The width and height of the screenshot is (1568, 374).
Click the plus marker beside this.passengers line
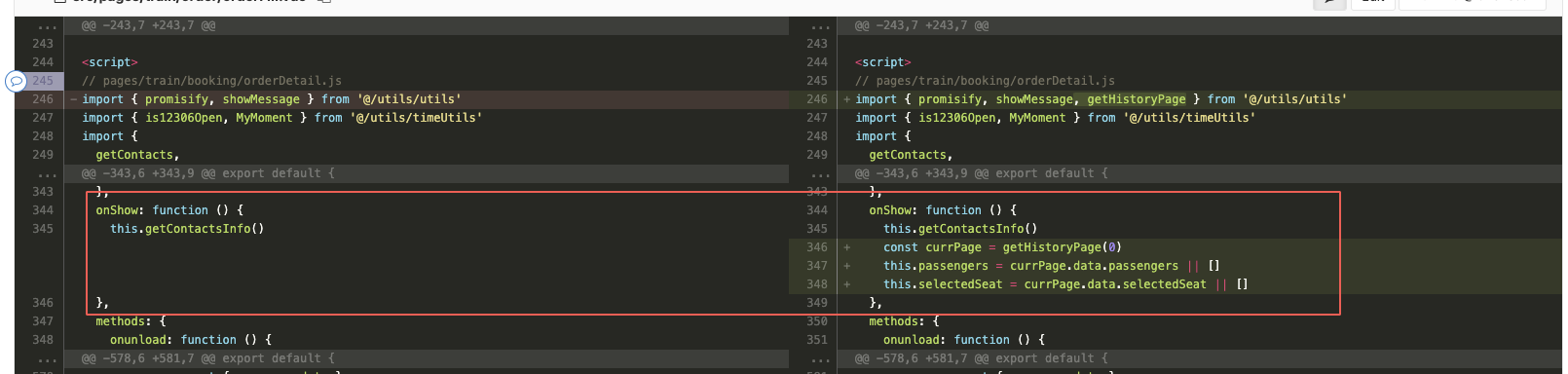coord(846,266)
